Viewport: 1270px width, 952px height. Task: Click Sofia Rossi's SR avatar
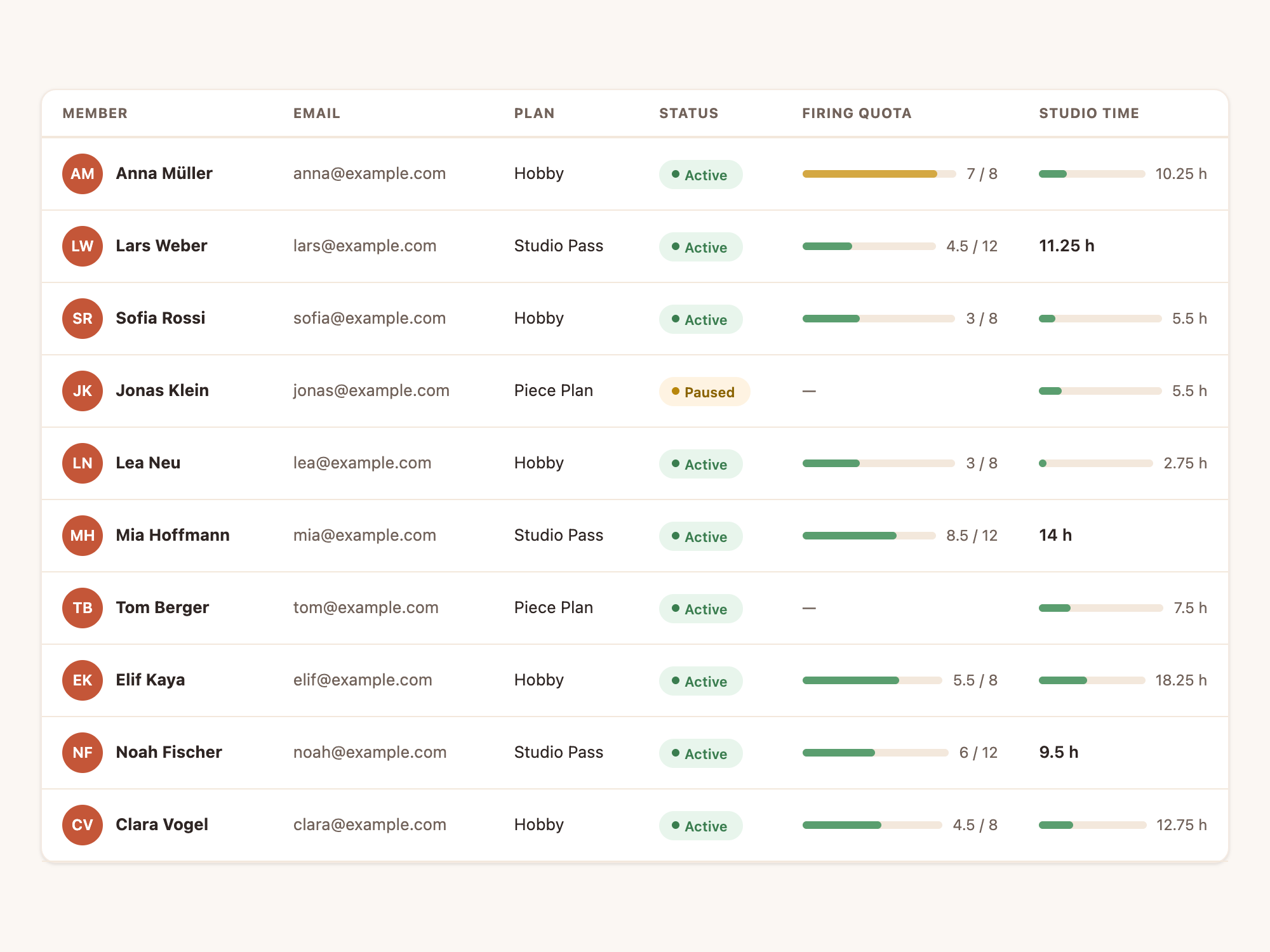tap(83, 319)
